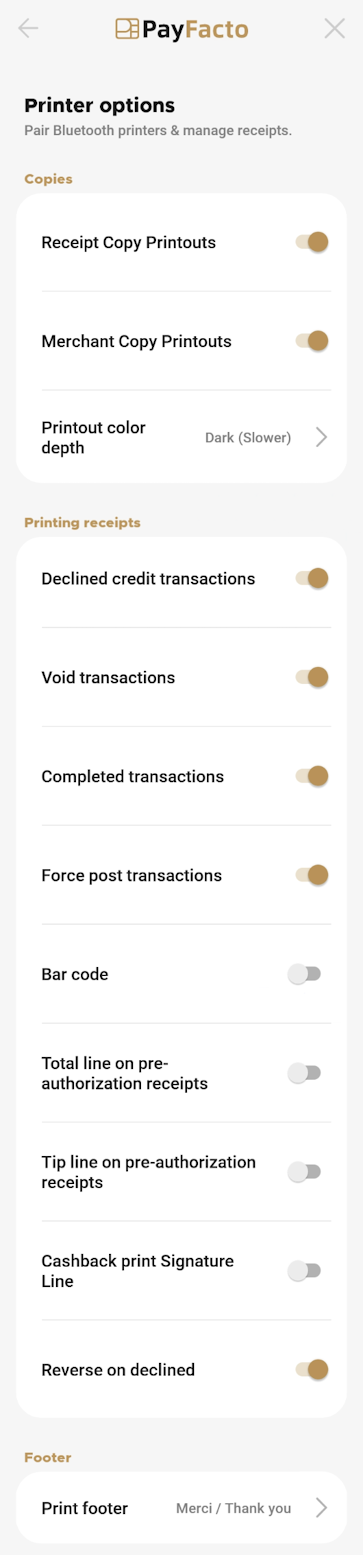The height and width of the screenshot is (1555, 363).
Task: Open Merci / Thank you footer text
Action: 233,1508
